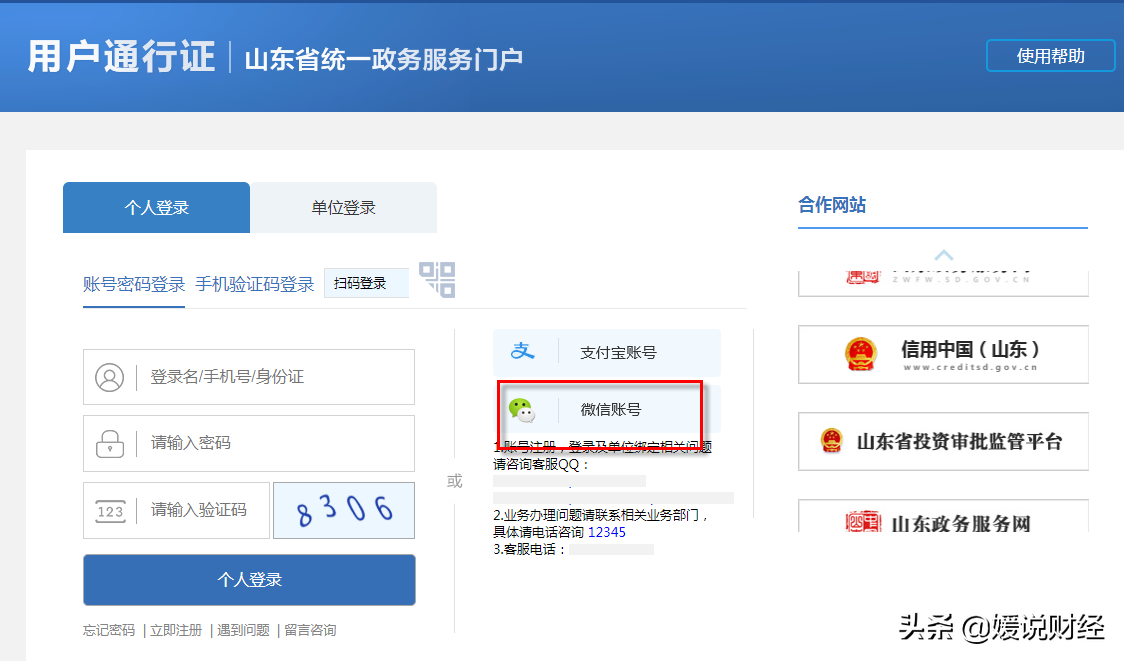Open 山东政务服务网 partner site
This screenshot has width=1124, height=661.
(x=943, y=516)
